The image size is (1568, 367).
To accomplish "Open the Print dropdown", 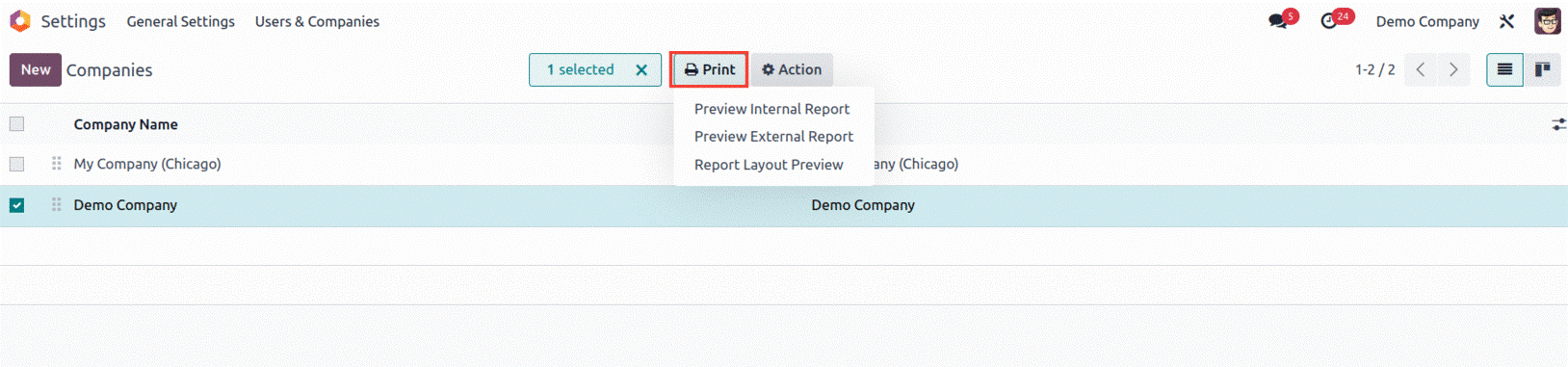I will [709, 69].
